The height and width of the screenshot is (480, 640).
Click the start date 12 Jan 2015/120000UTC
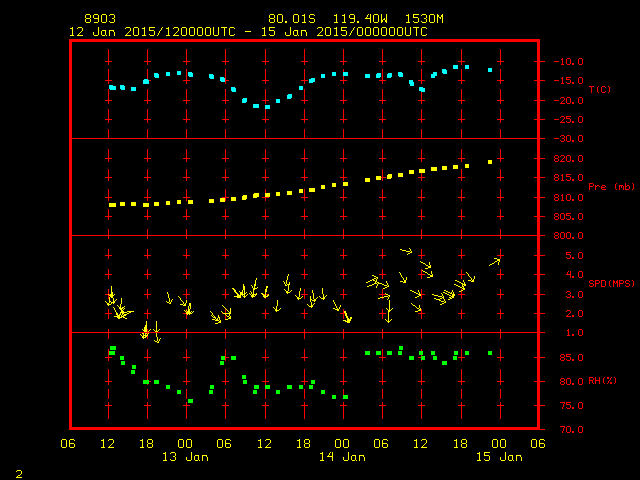click(x=152, y=32)
